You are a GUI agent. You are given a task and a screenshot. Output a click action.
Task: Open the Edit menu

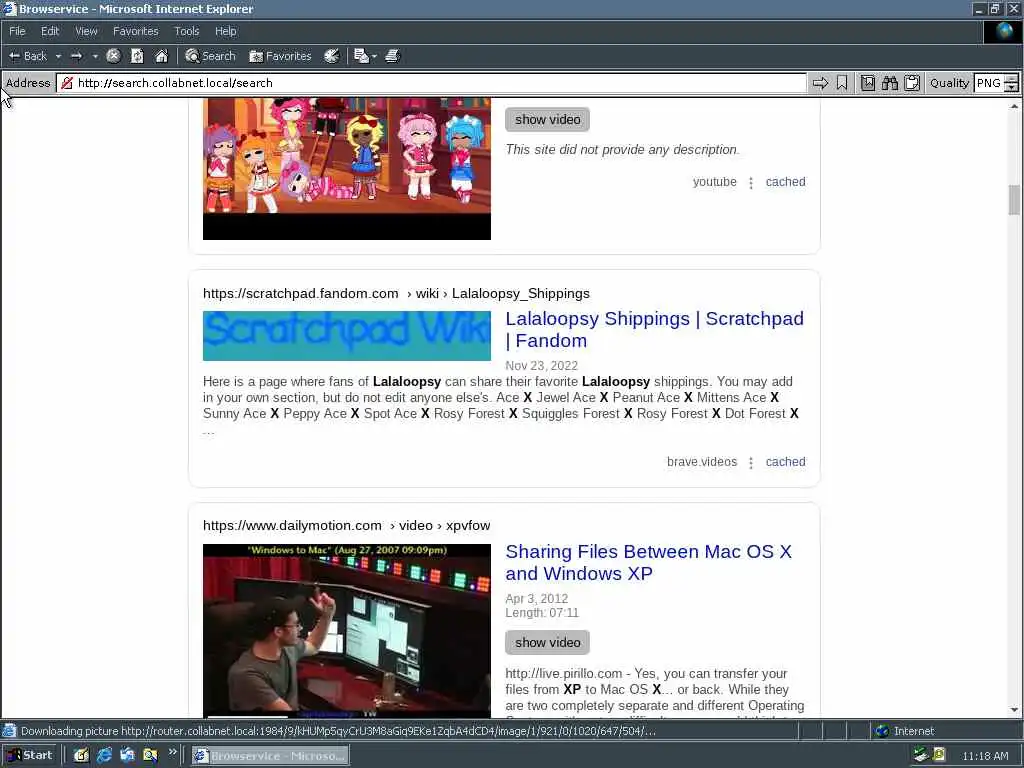tap(50, 31)
